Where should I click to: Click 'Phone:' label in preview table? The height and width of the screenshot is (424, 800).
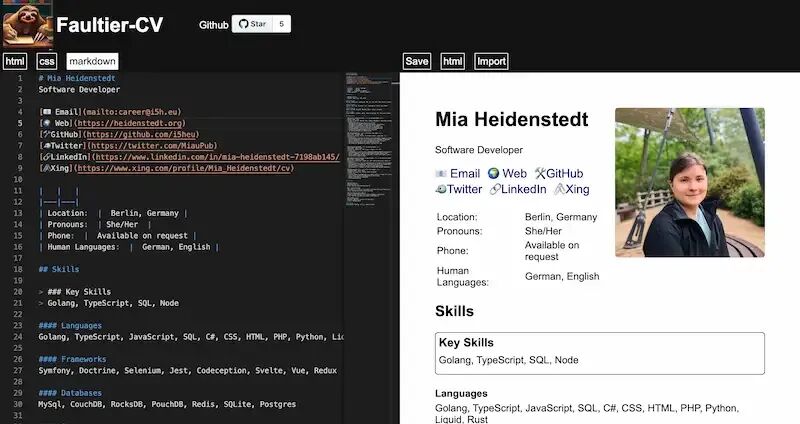tap(453, 251)
